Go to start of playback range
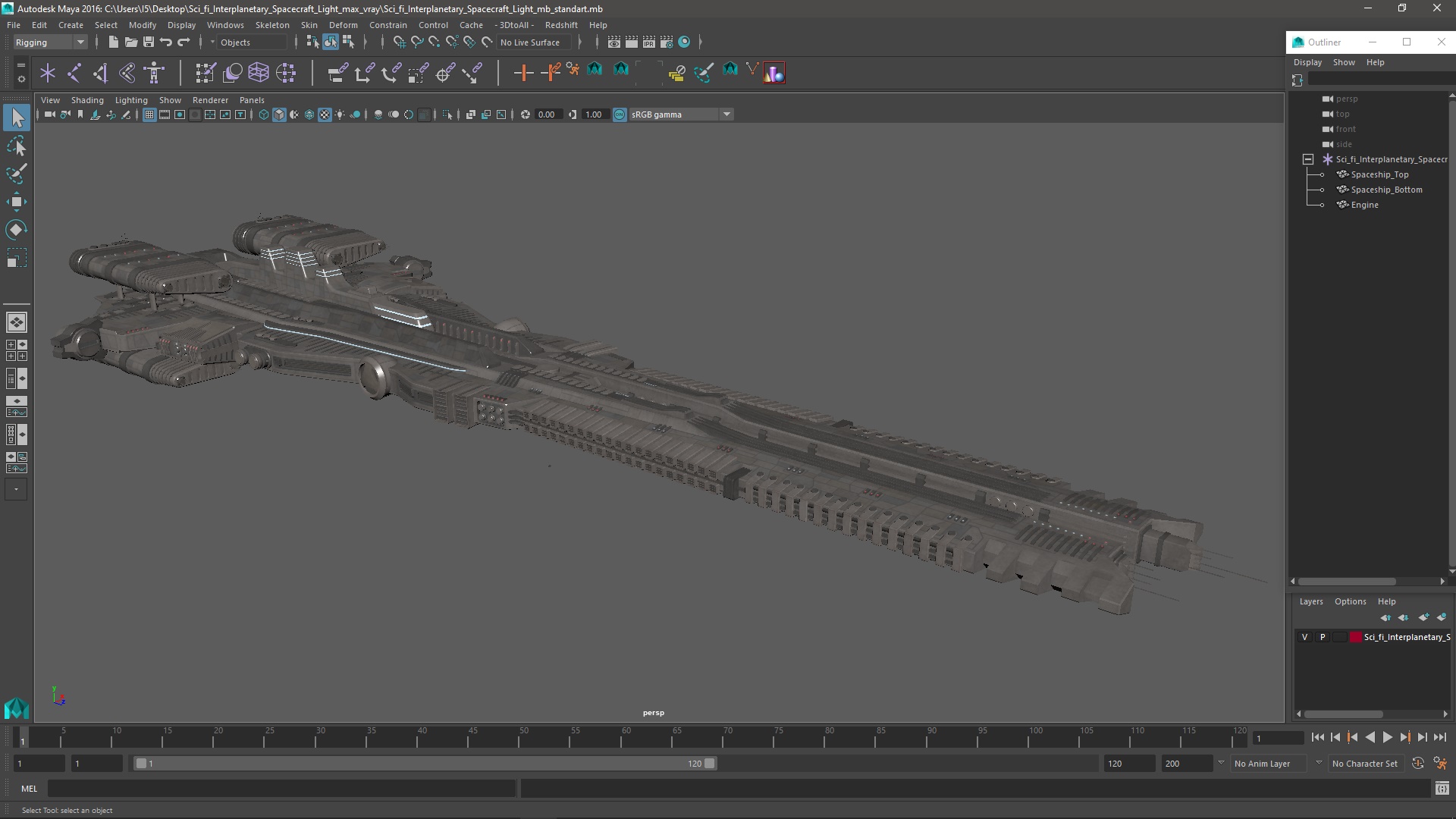 click(1317, 737)
